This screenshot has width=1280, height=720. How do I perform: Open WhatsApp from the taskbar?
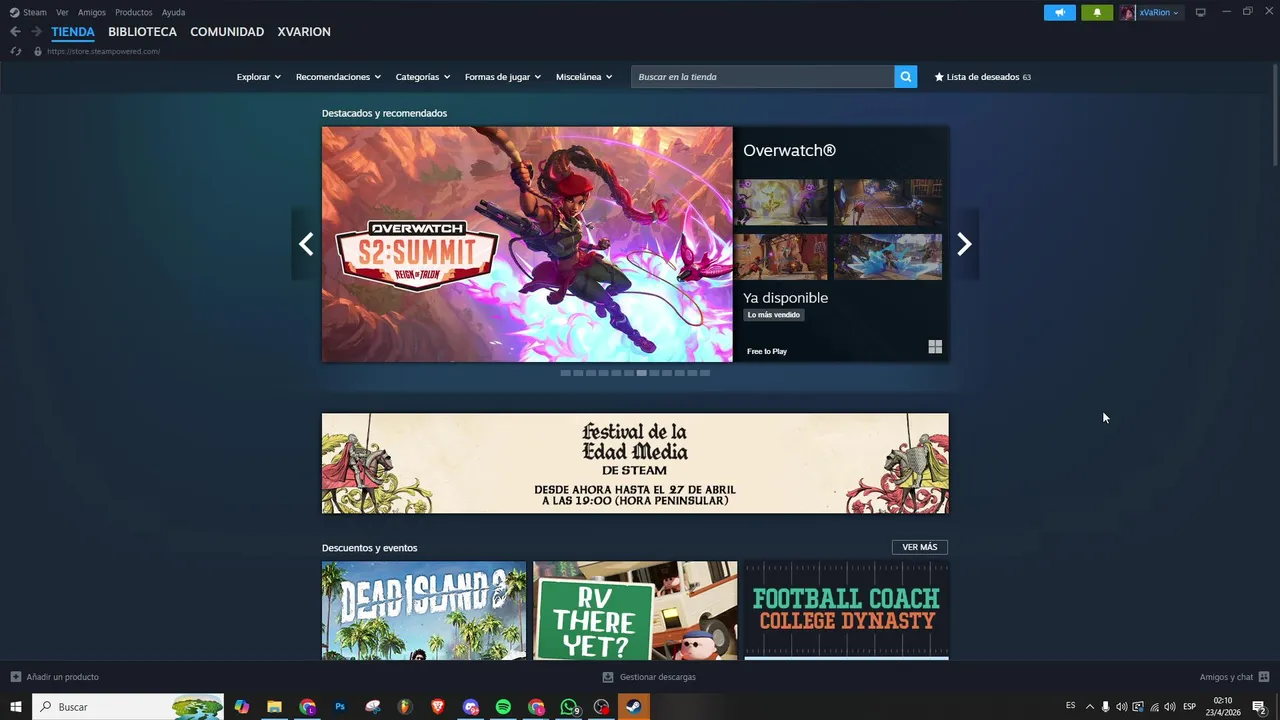click(569, 707)
